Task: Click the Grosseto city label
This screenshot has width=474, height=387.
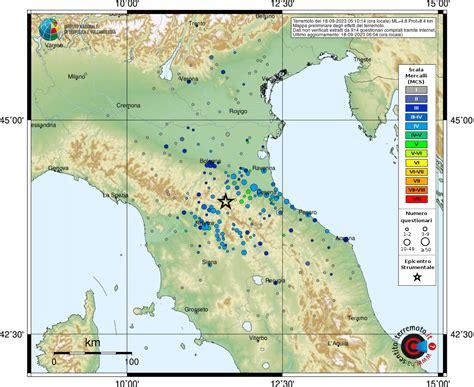Action: [x=196, y=310]
